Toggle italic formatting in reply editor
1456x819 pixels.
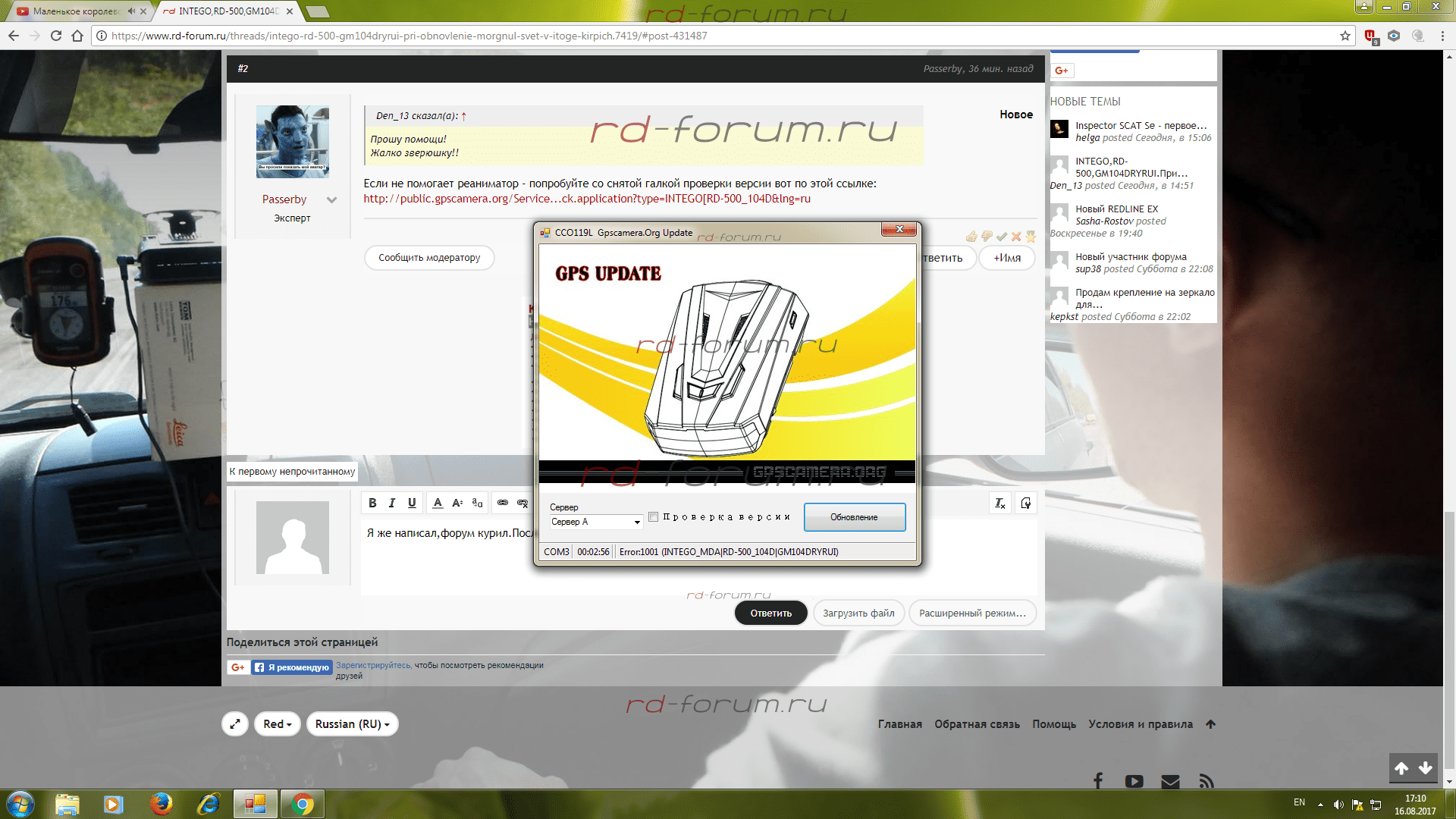click(392, 503)
